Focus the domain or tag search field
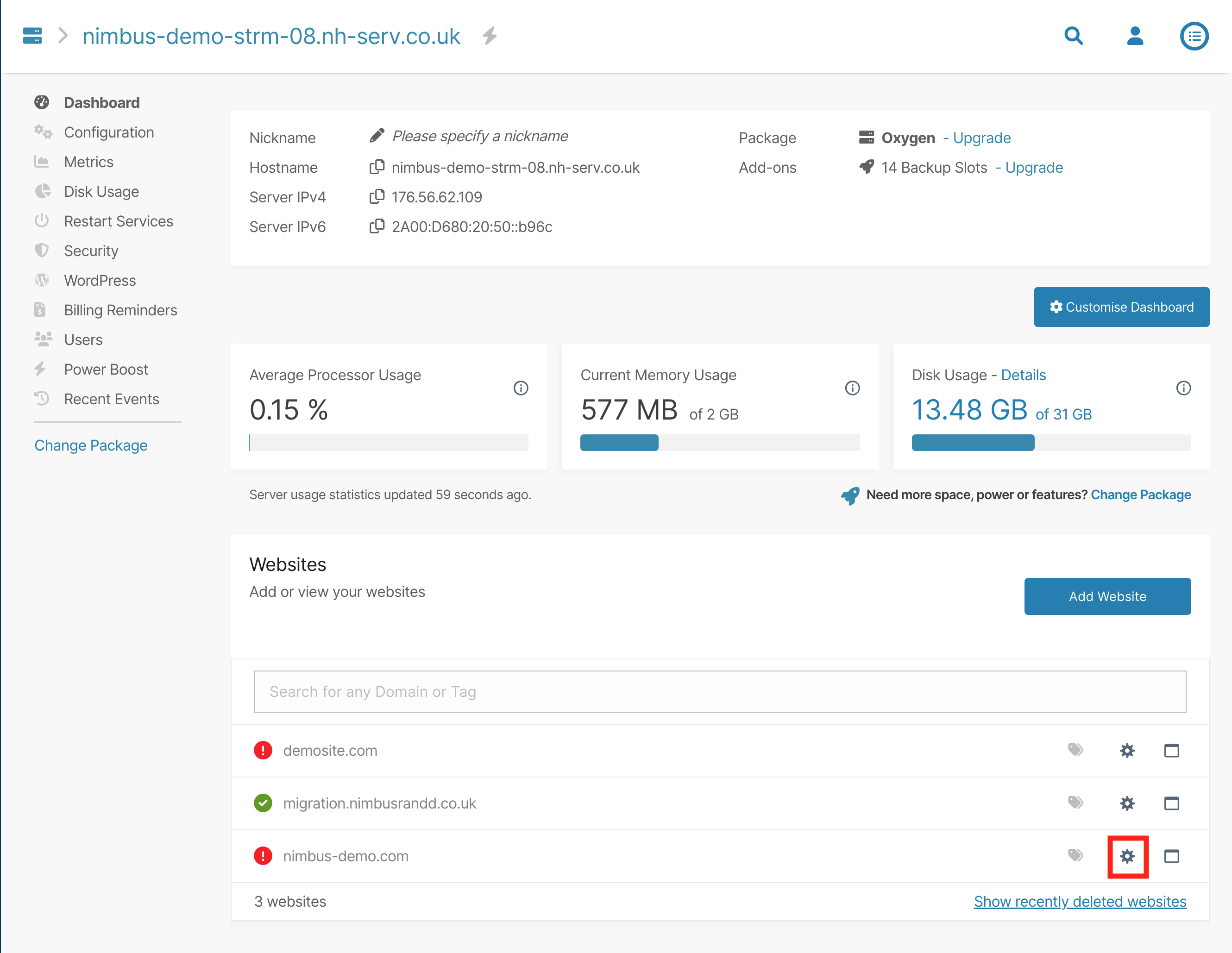1232x953 pixels. click(x=719, y=691)
